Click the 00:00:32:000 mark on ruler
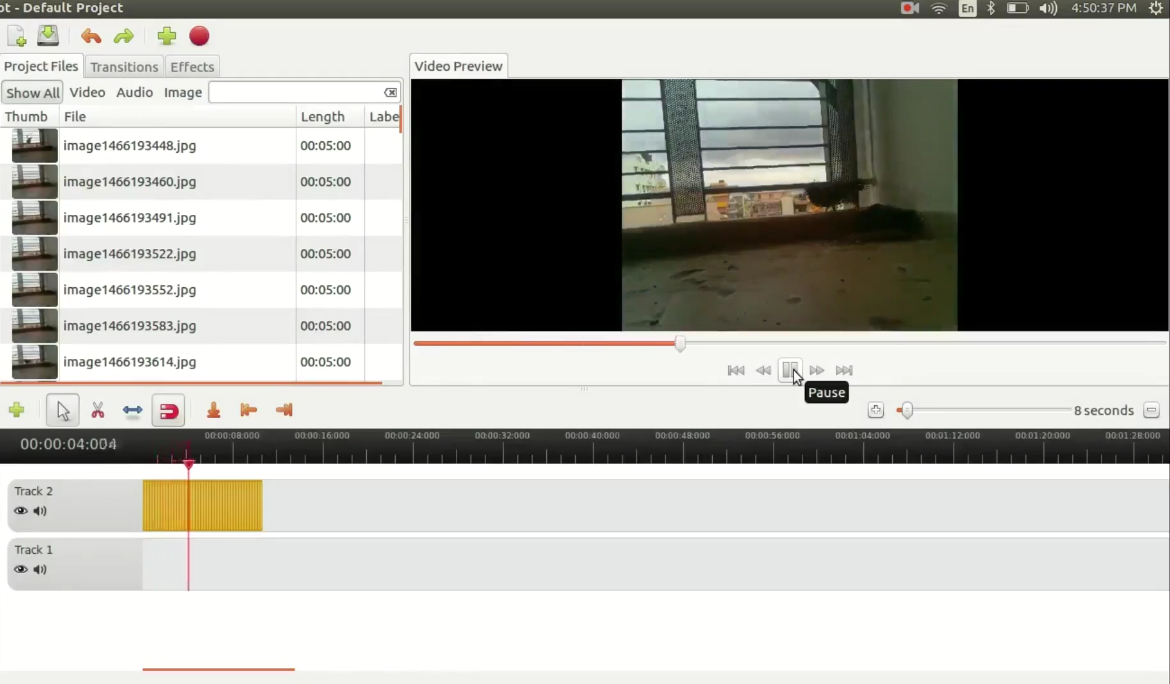This screenshot has height=684, width=1170. [502, 435]
